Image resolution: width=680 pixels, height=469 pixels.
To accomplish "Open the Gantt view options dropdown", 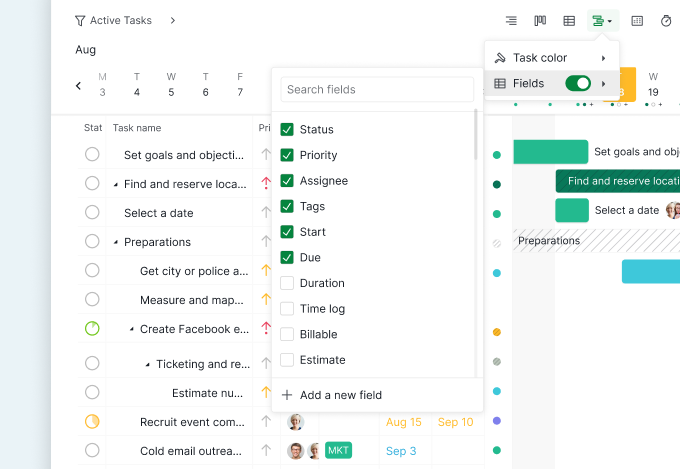I will point(602,21).
